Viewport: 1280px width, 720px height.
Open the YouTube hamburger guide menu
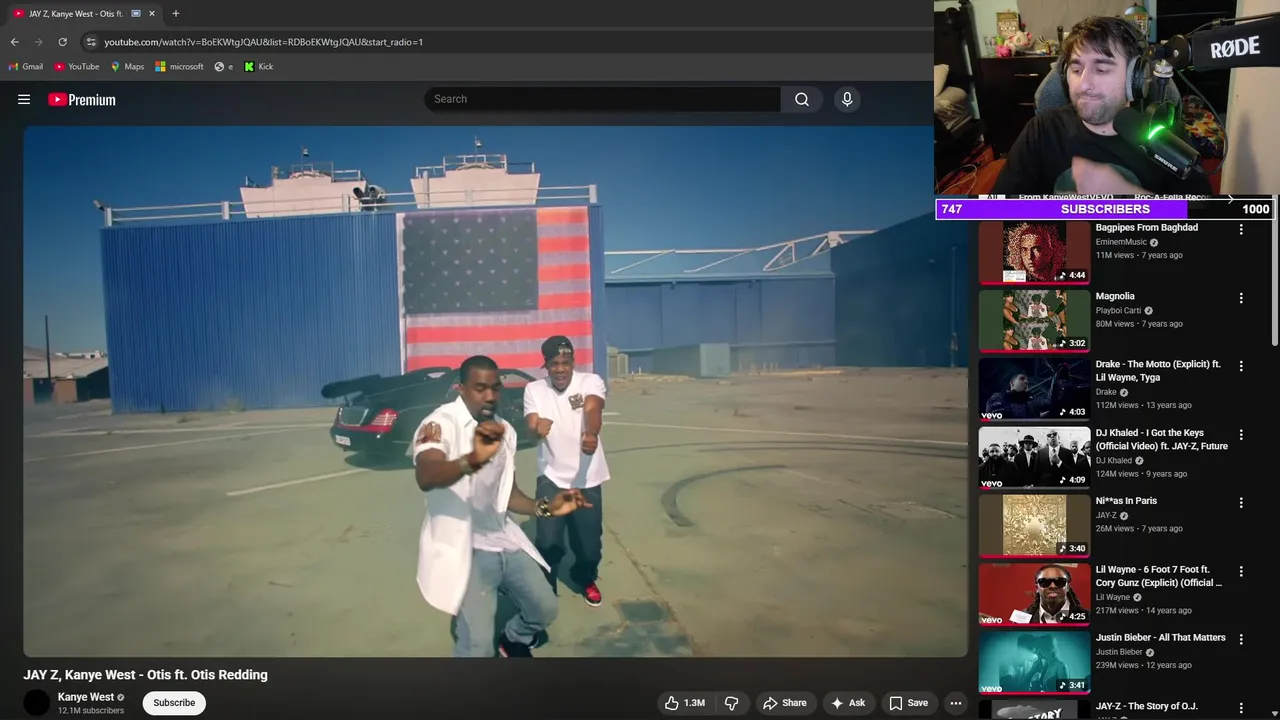(x=24, y=99)
